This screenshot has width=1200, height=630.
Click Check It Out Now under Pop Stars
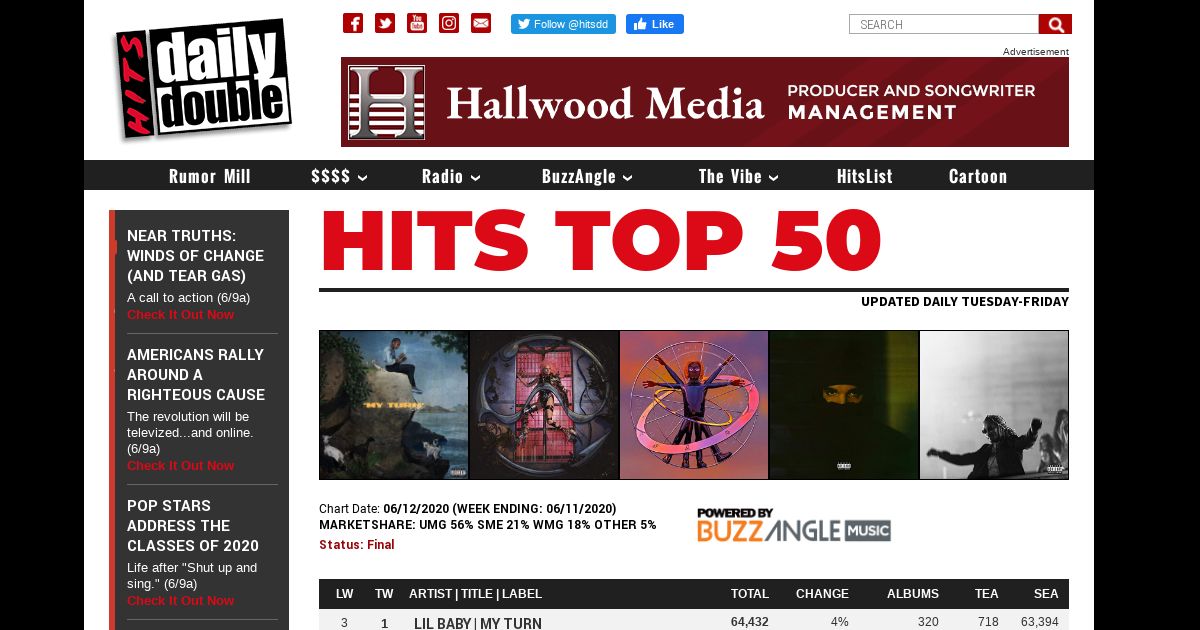pos(180,600)
